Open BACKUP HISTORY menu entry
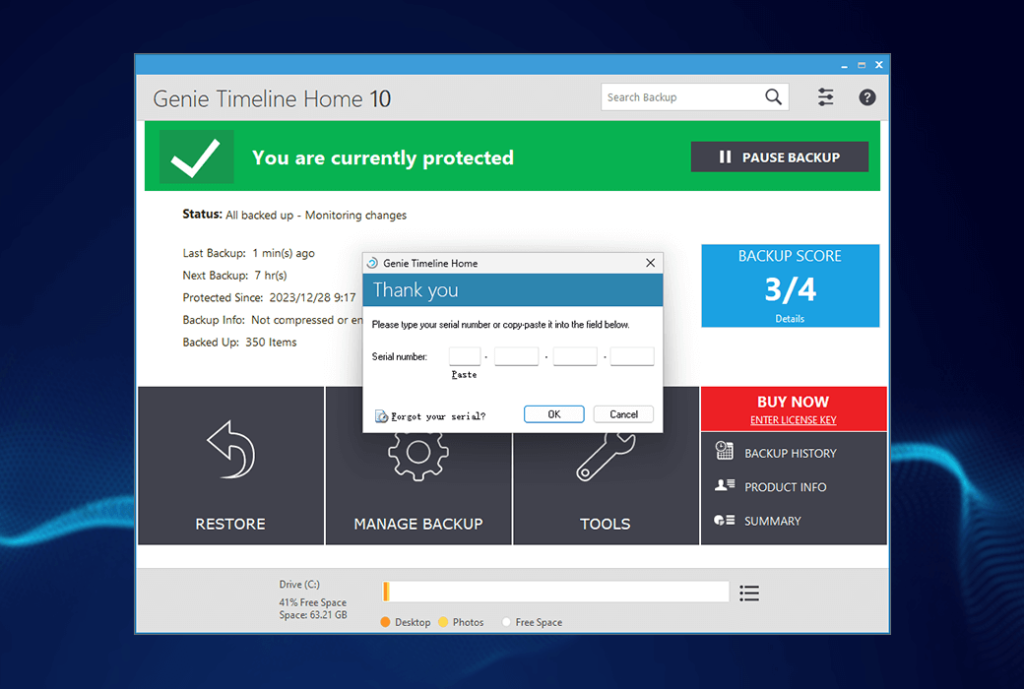 (790, 453)
